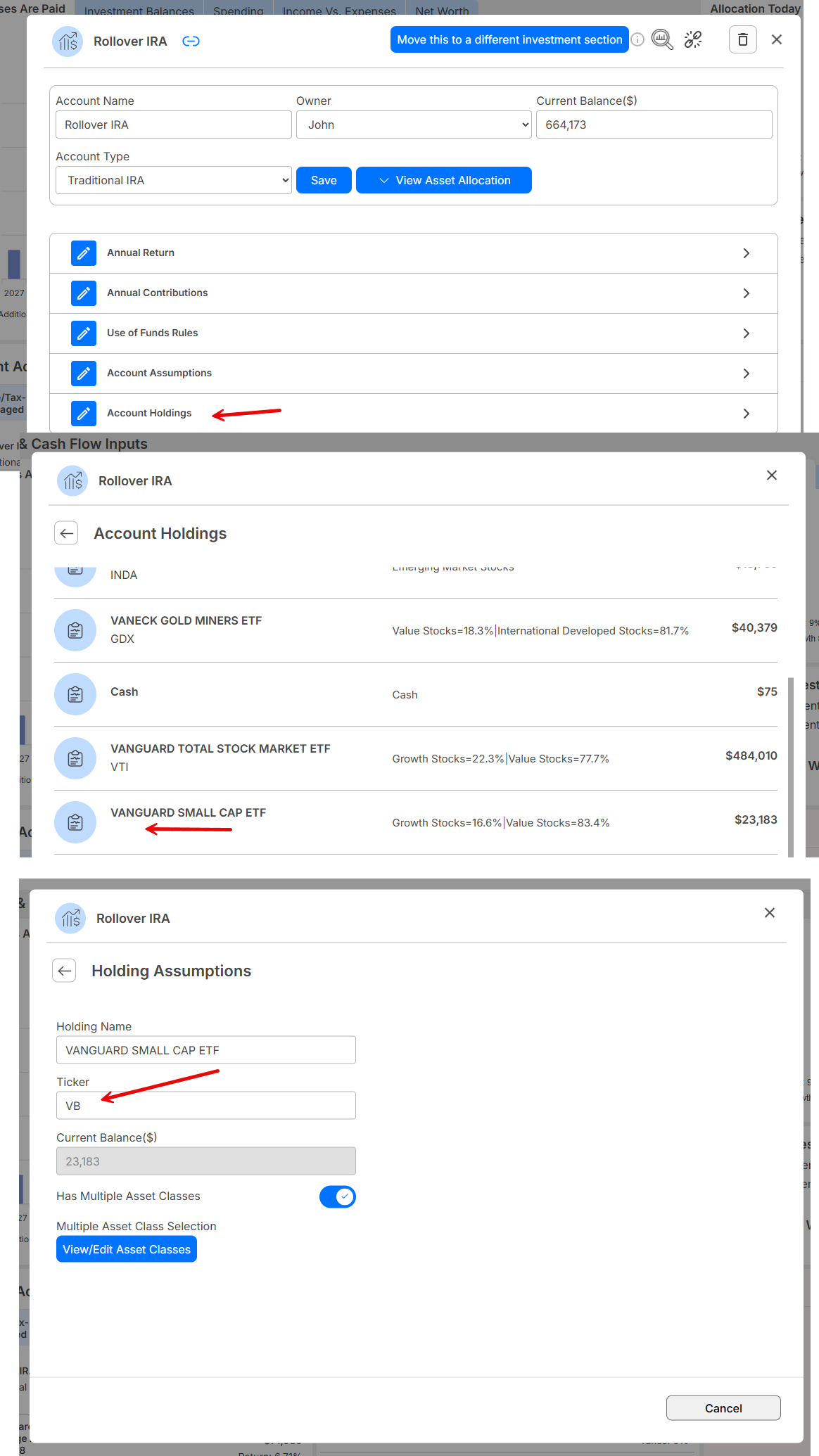Click the pencil icon for Annual Return
819x1456 pixels.
click(84, 253)
